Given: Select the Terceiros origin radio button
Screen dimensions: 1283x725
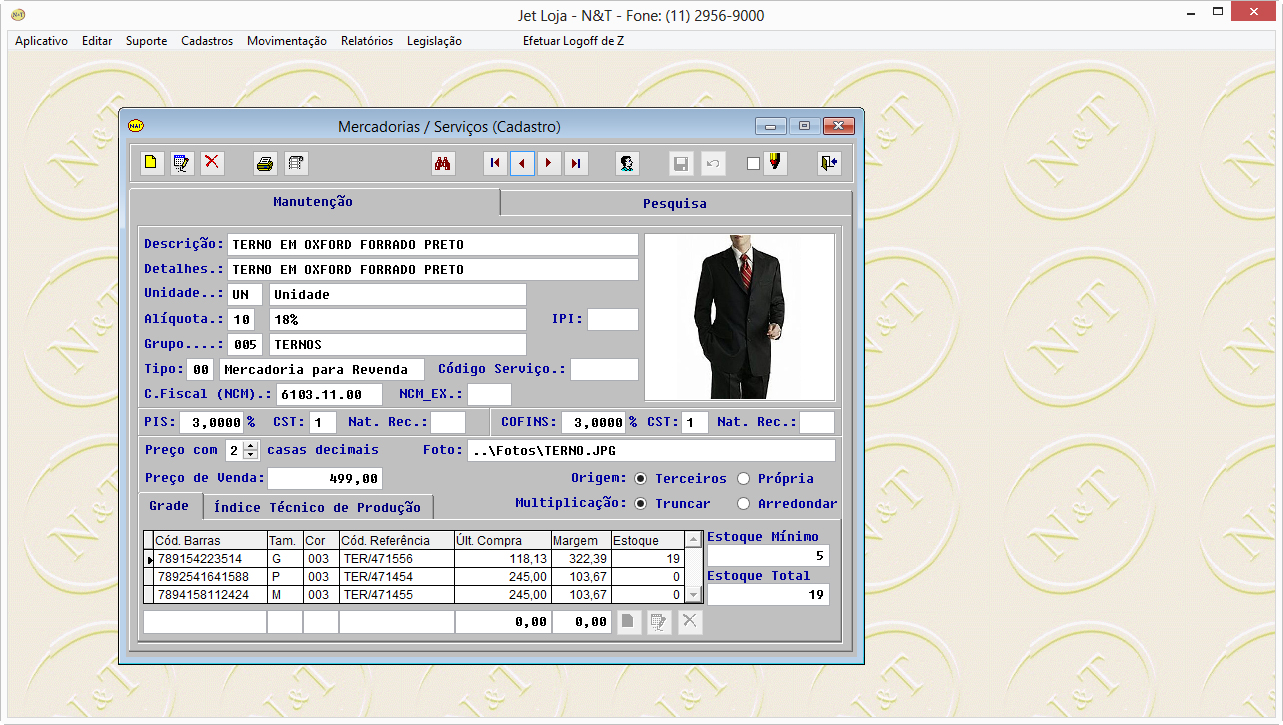Looking at the screenshot, I should coord(640,479).
